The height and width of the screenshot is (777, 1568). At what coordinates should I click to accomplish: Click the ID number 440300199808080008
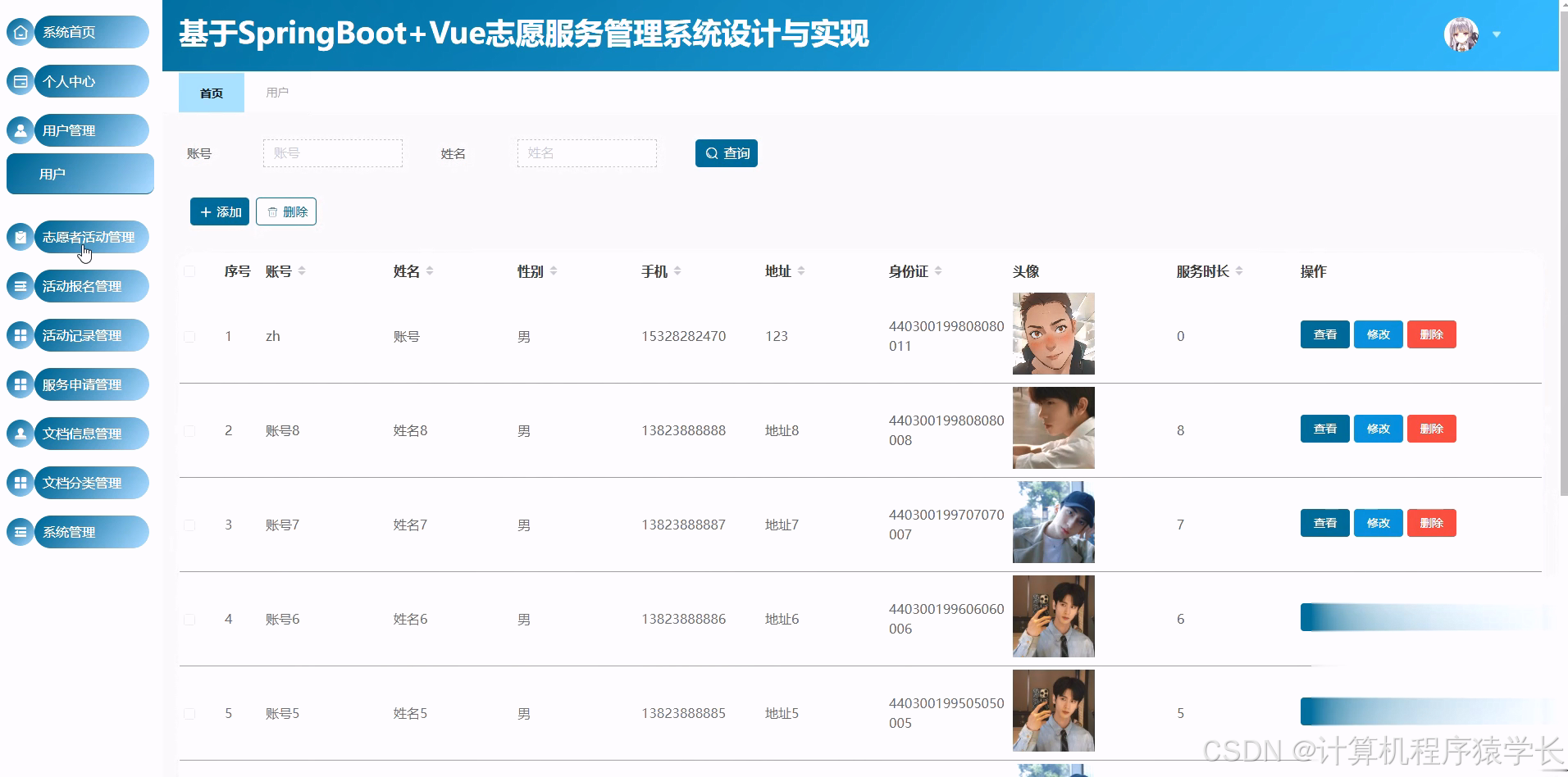(946, 430)
